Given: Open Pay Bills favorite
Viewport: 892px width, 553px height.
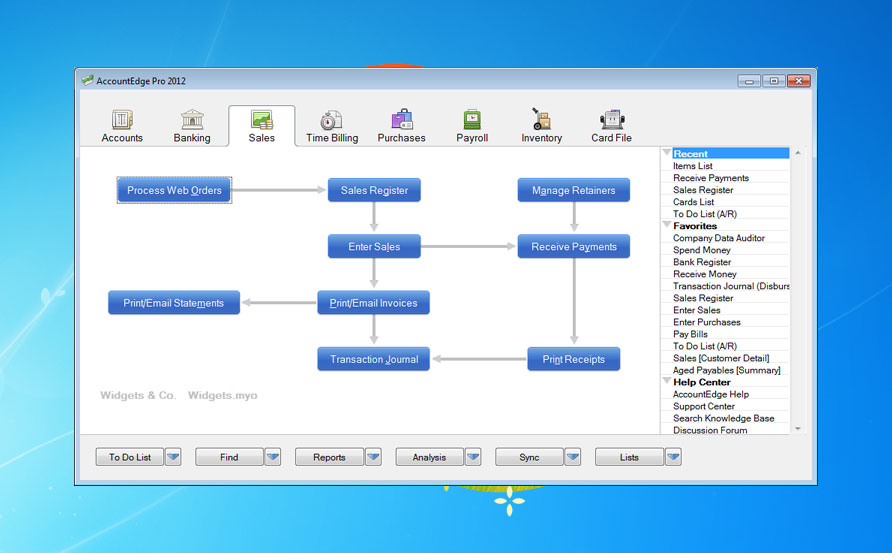Looking at the screenshot, I should click(691, 334).
